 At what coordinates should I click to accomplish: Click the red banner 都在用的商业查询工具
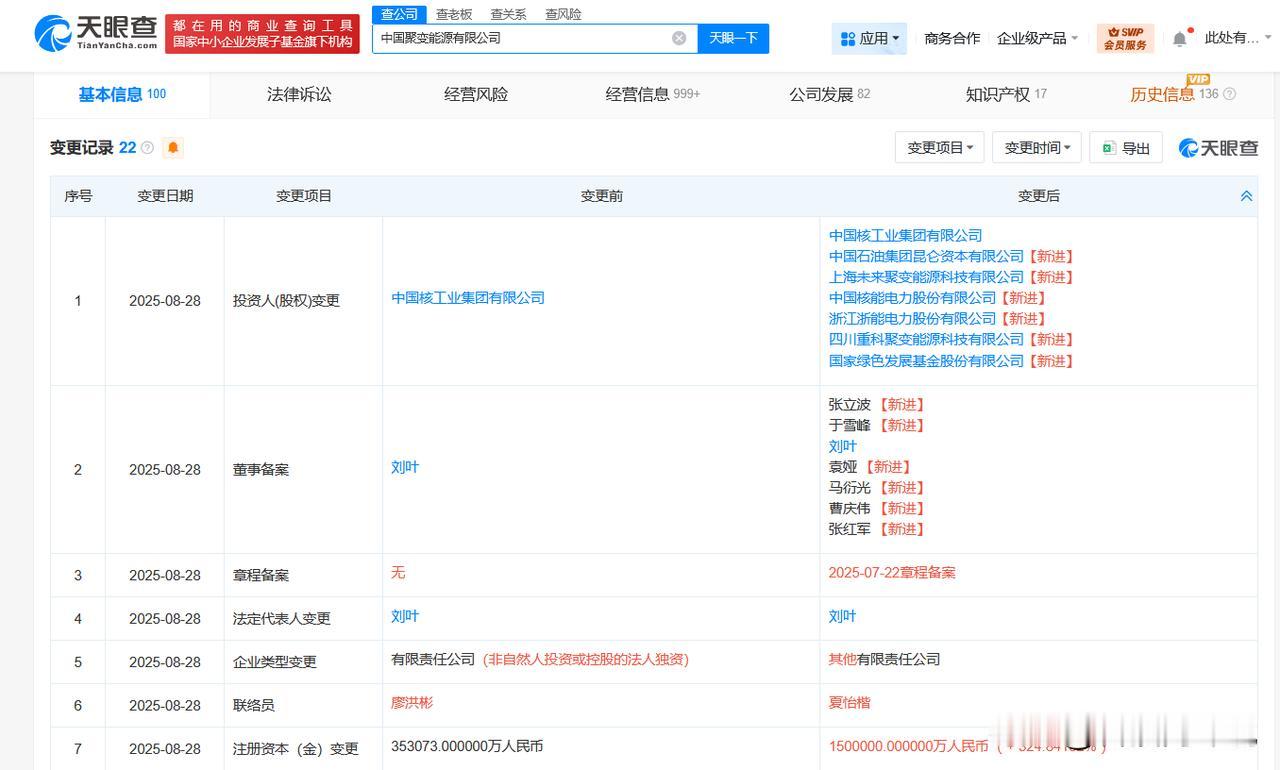263,34
